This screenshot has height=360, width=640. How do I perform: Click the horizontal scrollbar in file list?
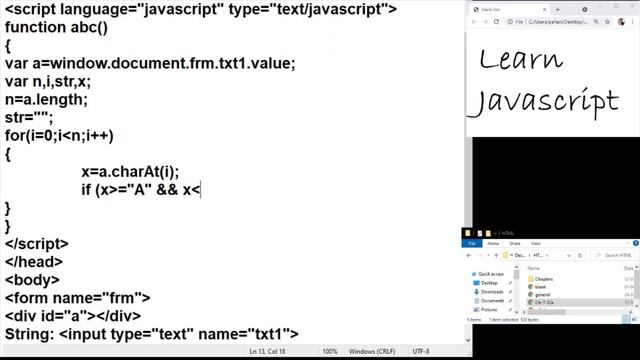point(547,312)
